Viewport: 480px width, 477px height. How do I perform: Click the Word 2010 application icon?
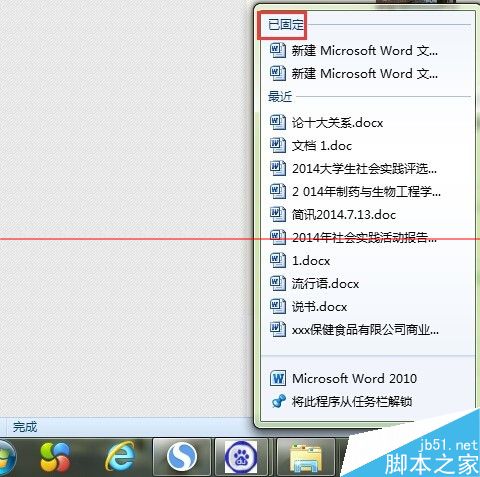pos(278,378)
